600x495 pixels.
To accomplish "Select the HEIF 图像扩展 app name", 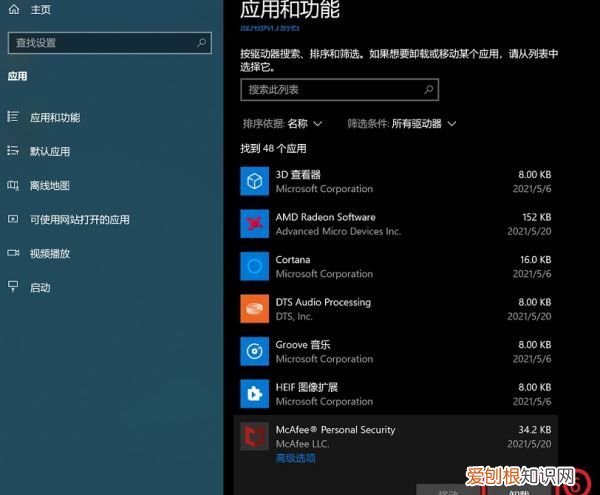I will (307, 387).
